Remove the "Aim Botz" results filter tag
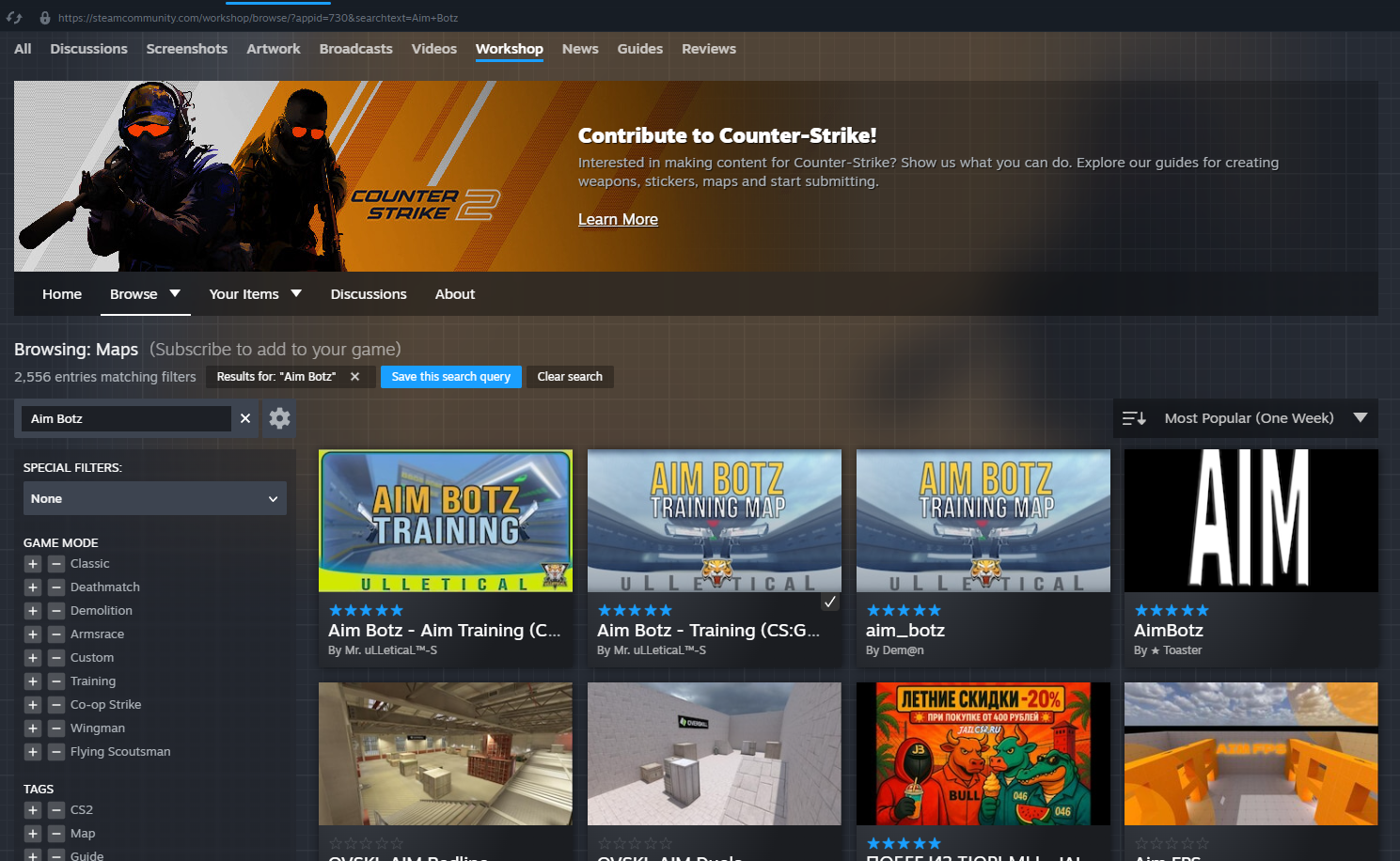 pyautogui.click(x=354, y=377)
